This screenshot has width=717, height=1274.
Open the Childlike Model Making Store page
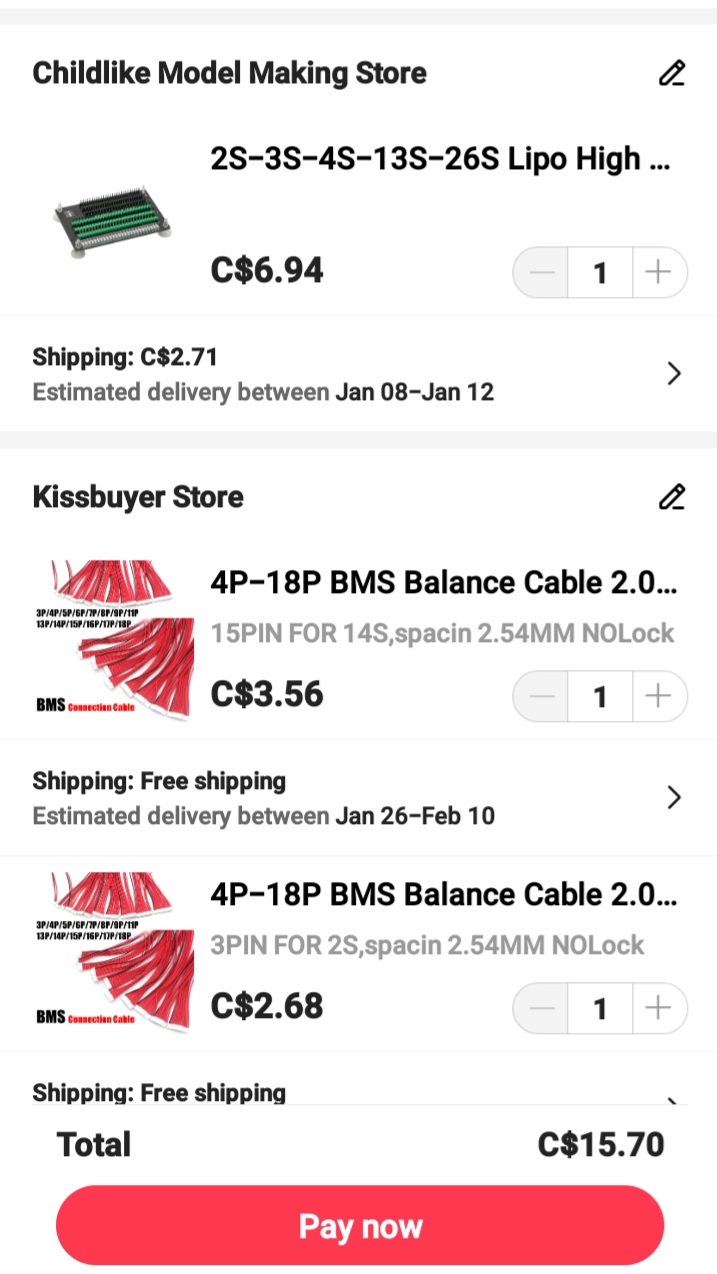(x=229, y=72)
